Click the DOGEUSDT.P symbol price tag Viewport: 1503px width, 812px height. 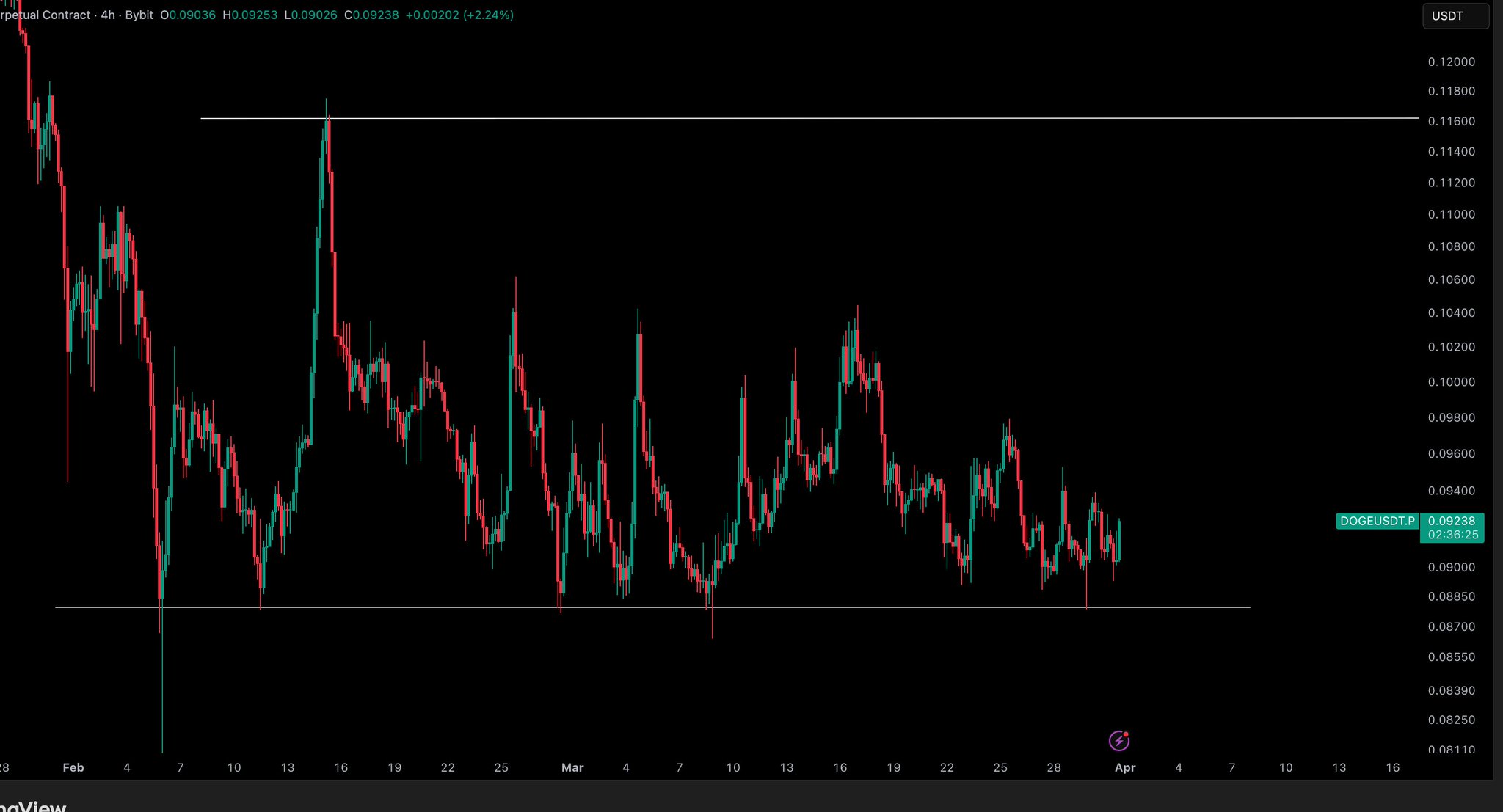(x=1377, y=521)
